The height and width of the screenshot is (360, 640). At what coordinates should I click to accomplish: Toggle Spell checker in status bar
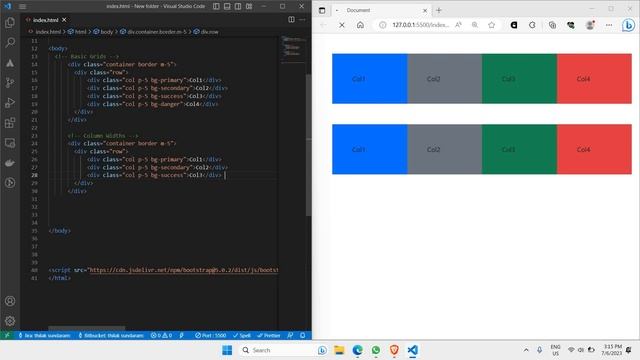tap(242, 335)
